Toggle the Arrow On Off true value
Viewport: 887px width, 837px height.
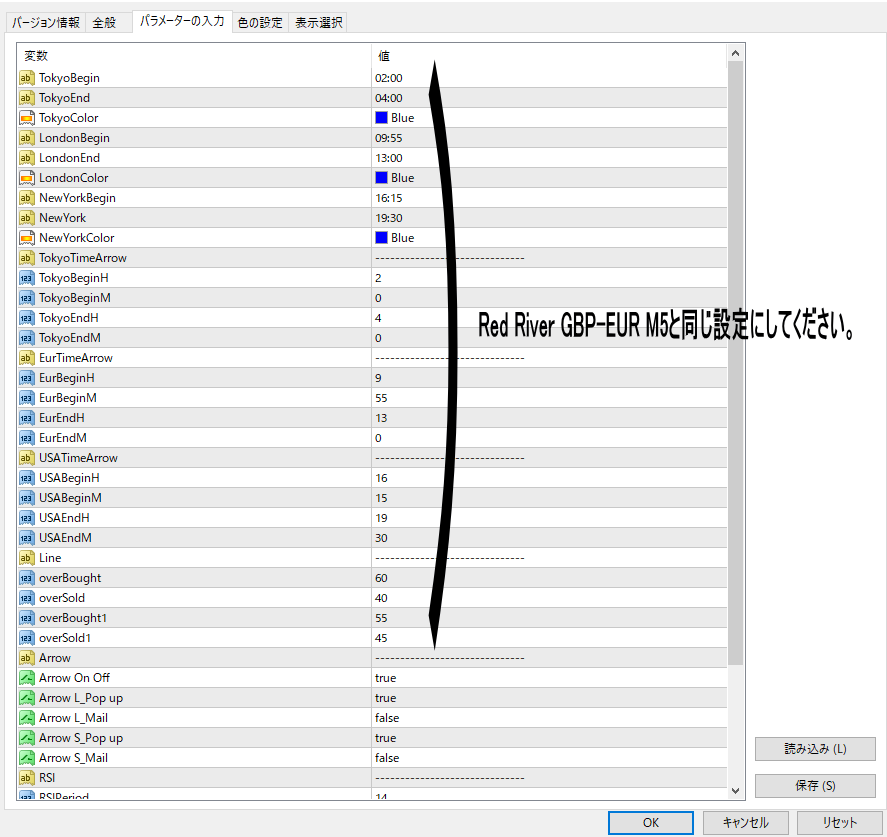(x=386, y=678)
